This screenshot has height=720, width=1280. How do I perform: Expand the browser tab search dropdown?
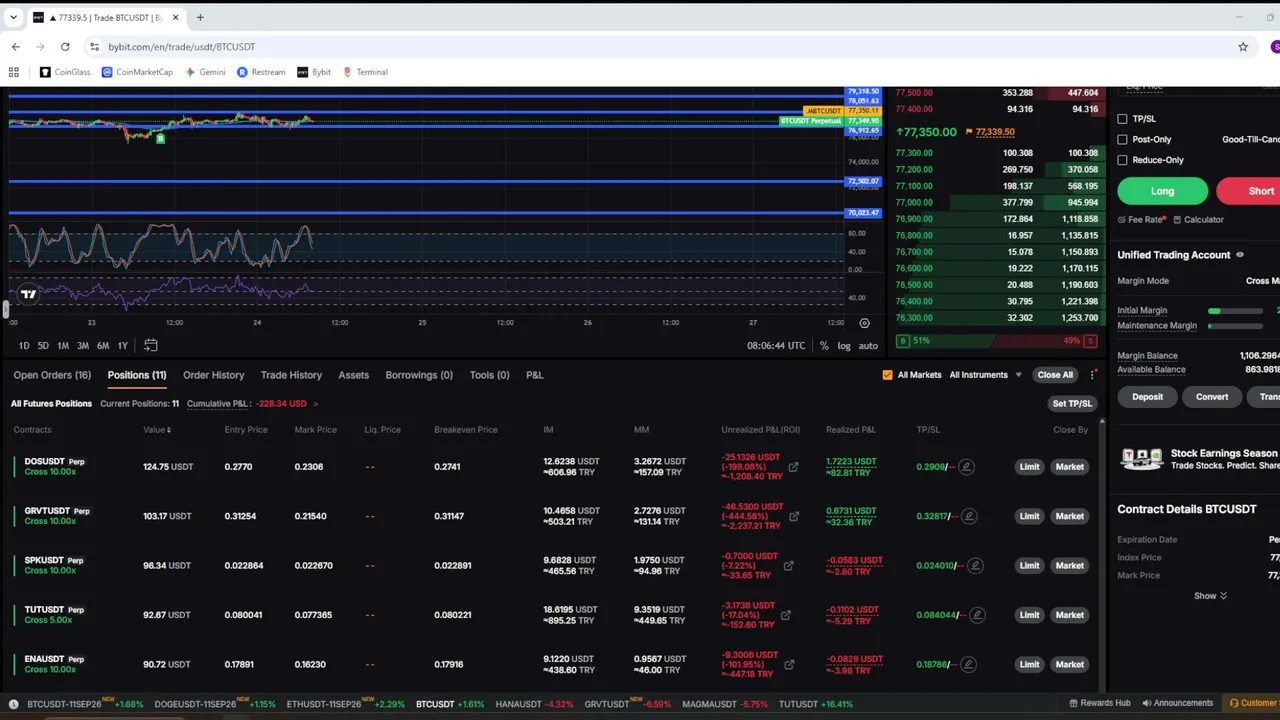click(13, 17)
